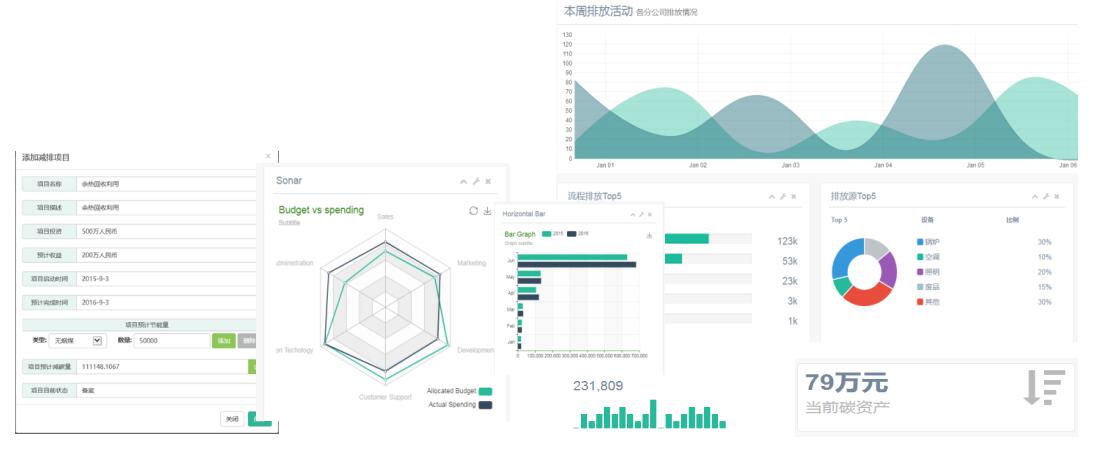The width and height of the screenshot is (1119, 456).
Task: Click the Customer Support radar axis label
Action: (x=385, y=397)
